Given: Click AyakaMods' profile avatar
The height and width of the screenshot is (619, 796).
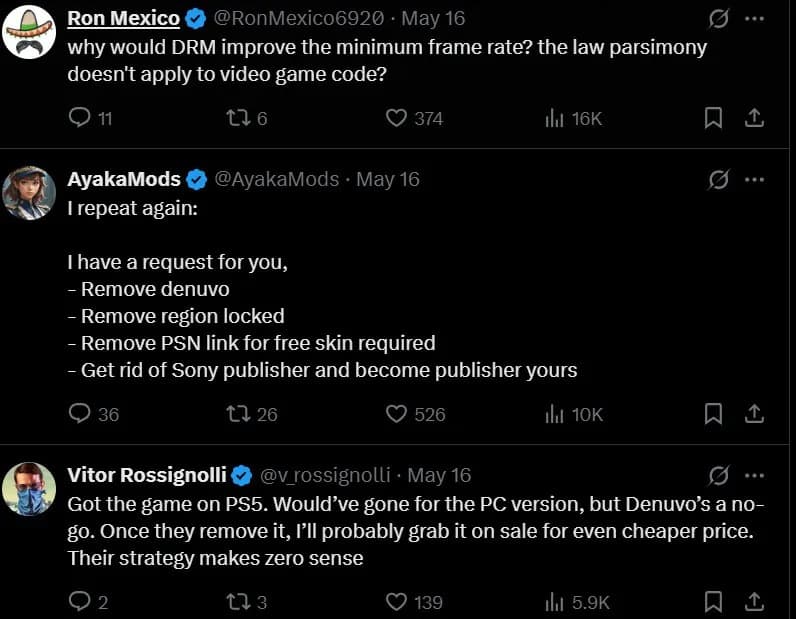Looking at the screenshot, I should coord(29,193).
